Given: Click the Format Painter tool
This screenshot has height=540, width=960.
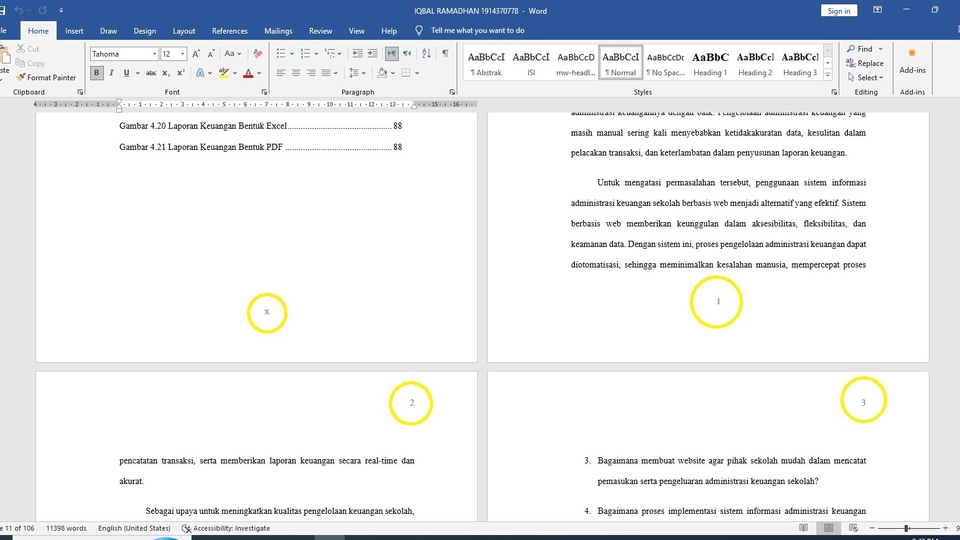Looking at the screenshot, I should tap(46, 77).
